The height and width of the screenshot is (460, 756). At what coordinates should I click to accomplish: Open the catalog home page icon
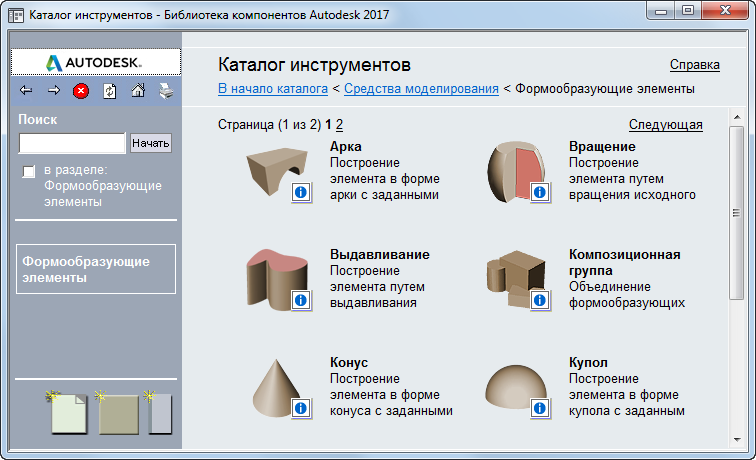(x=138, y=90)
